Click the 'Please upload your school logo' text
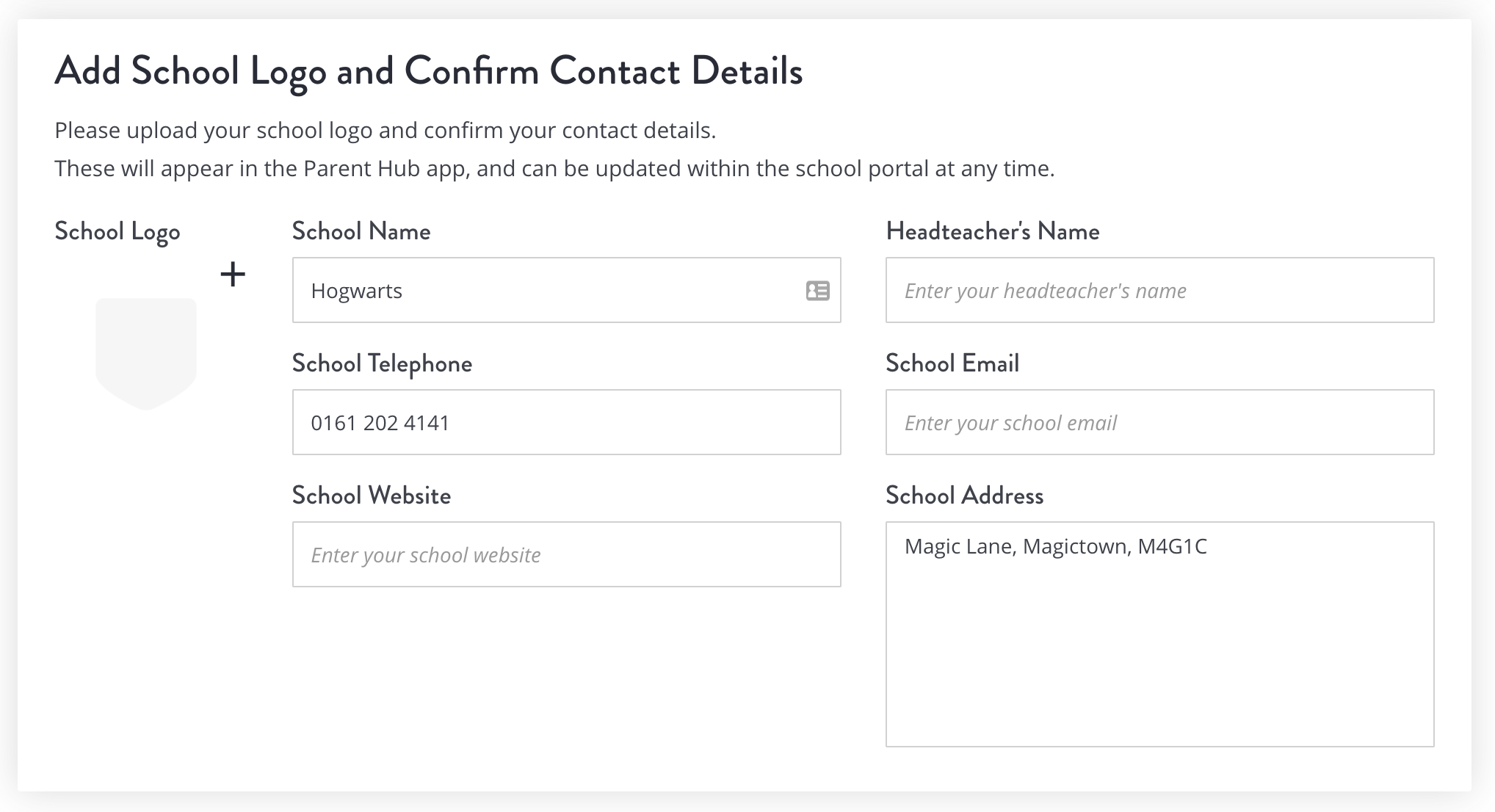 tap(385, 131)
